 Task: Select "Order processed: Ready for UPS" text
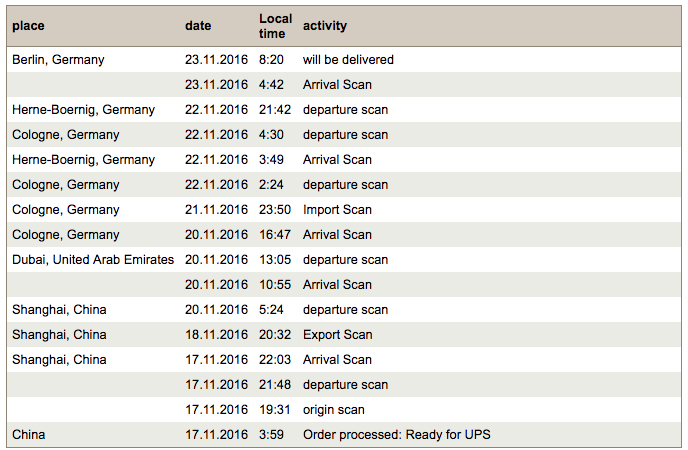click(397, 435)
